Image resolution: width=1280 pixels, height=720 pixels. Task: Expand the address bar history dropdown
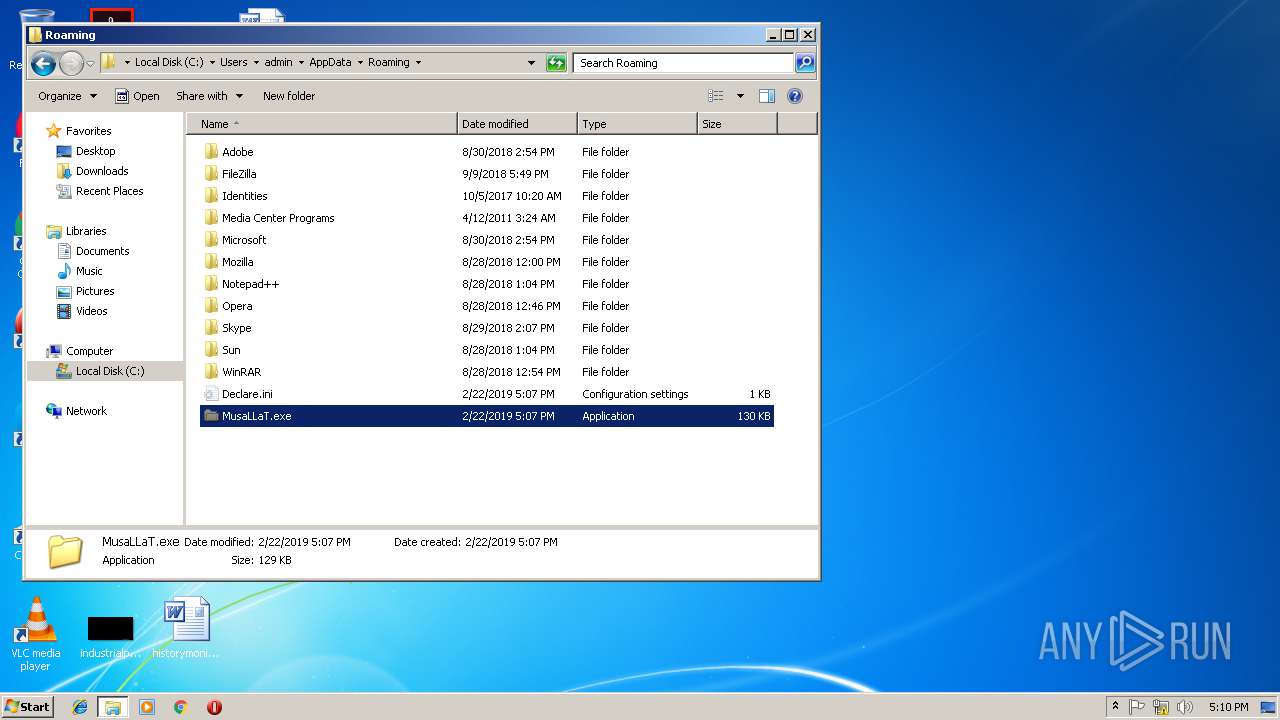click(532, 63)
